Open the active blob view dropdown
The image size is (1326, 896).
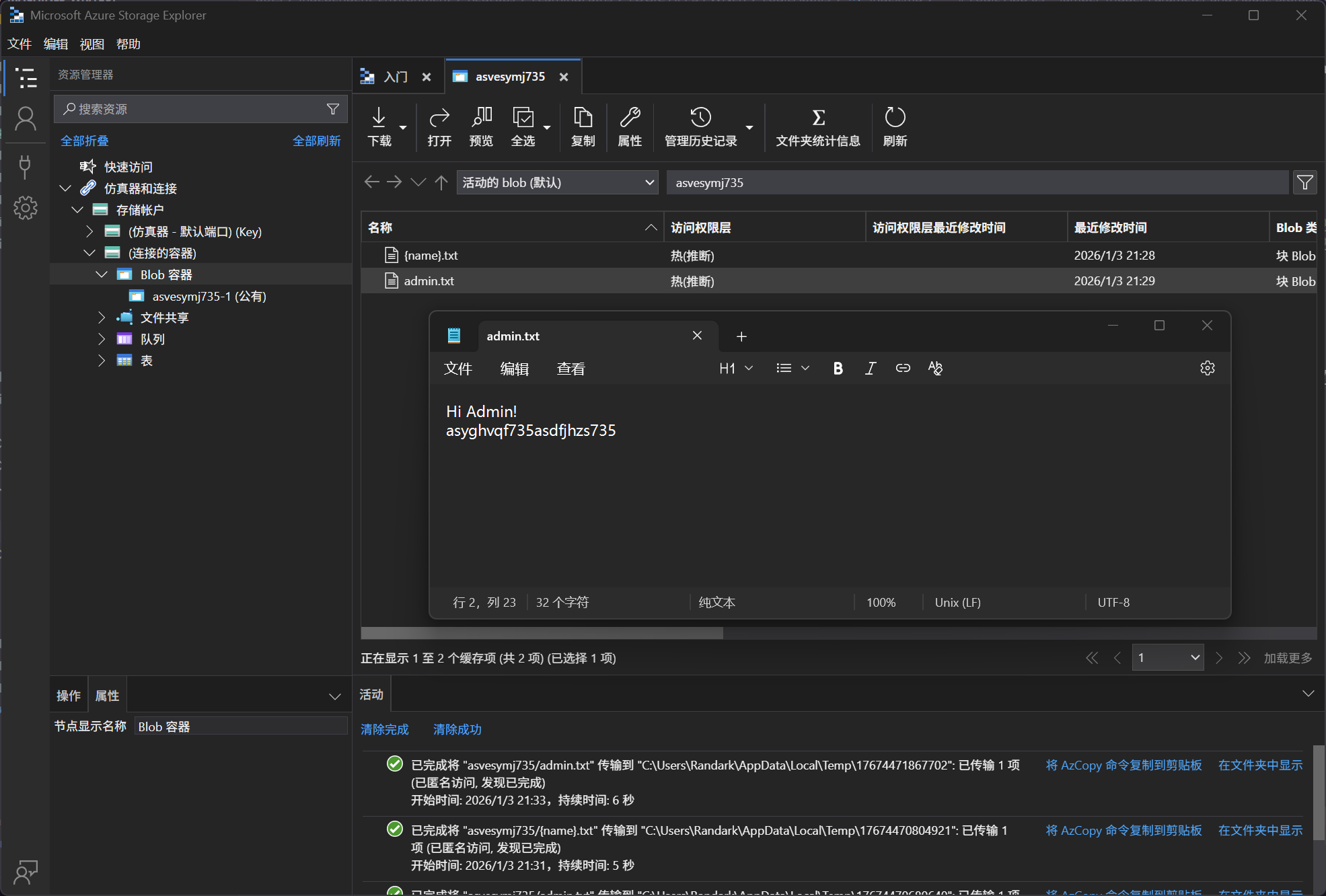(x=557, y=182)
